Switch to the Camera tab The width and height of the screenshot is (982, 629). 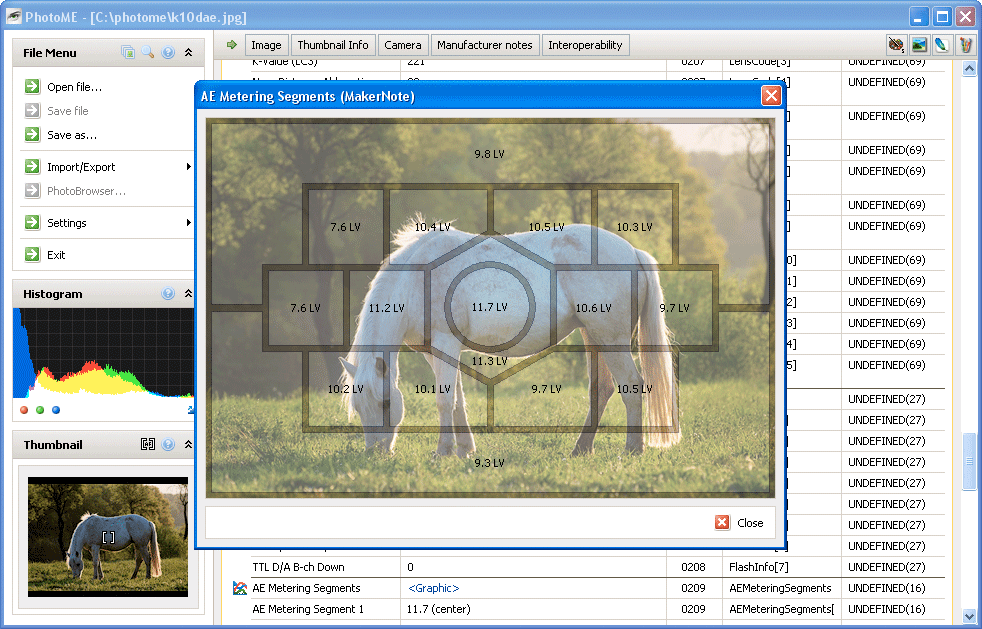(403, 45)
